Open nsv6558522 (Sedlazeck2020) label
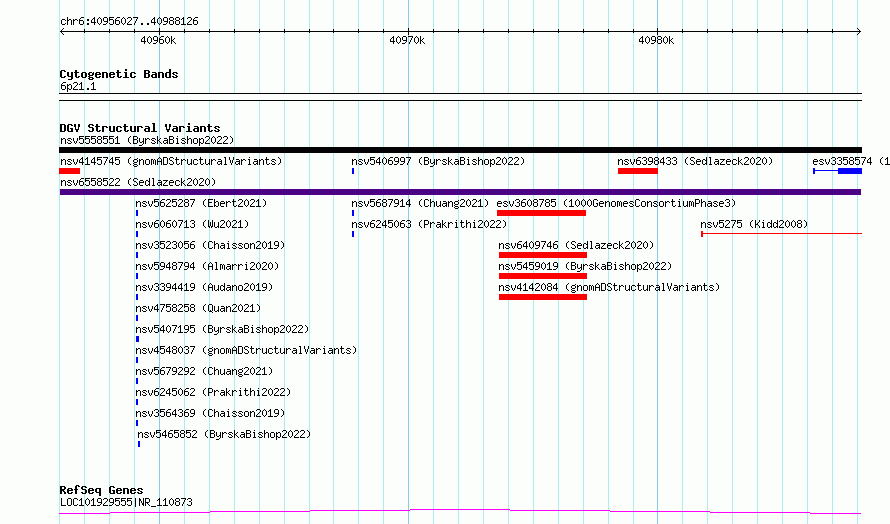 tap(138, 182)
